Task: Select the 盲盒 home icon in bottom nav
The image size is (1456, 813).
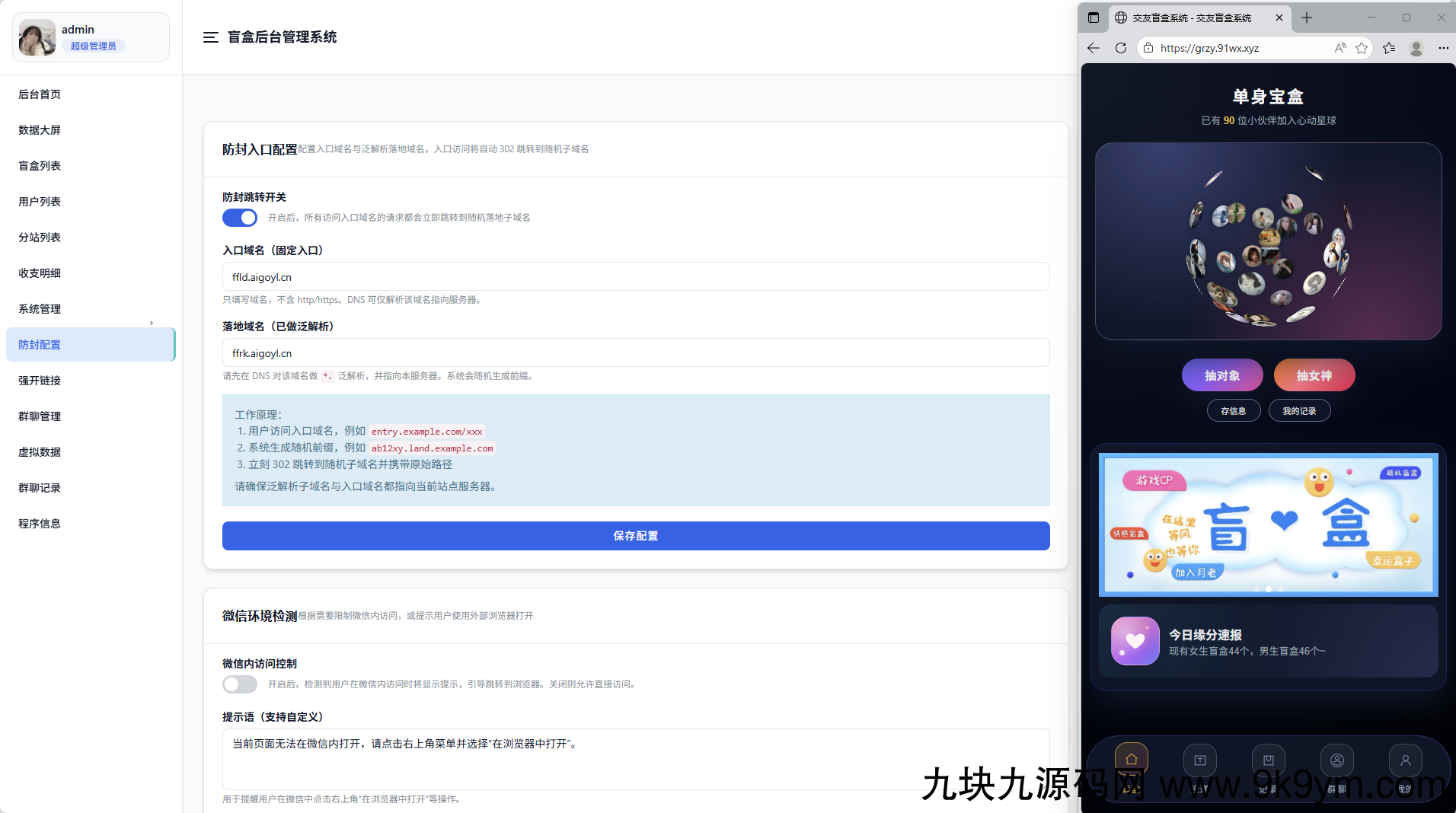Action: point(1130,759)
